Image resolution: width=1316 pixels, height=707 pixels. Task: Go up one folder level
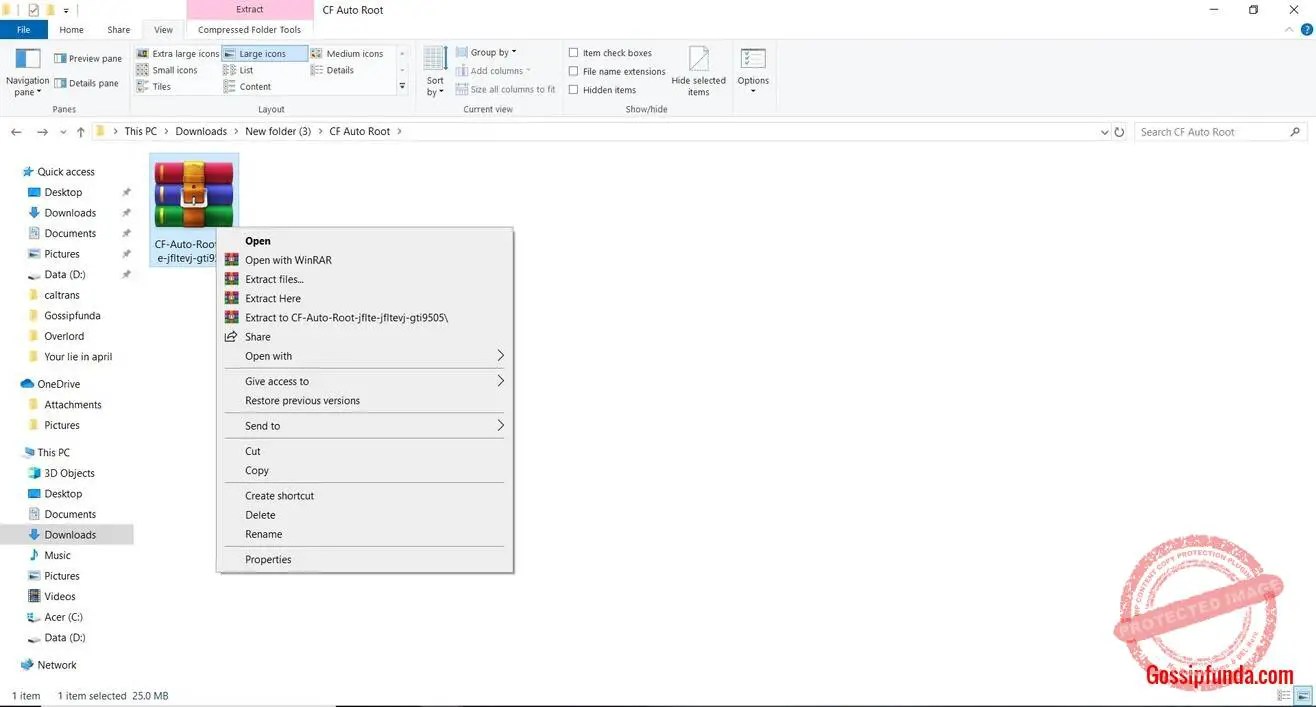tap(80, 132)
